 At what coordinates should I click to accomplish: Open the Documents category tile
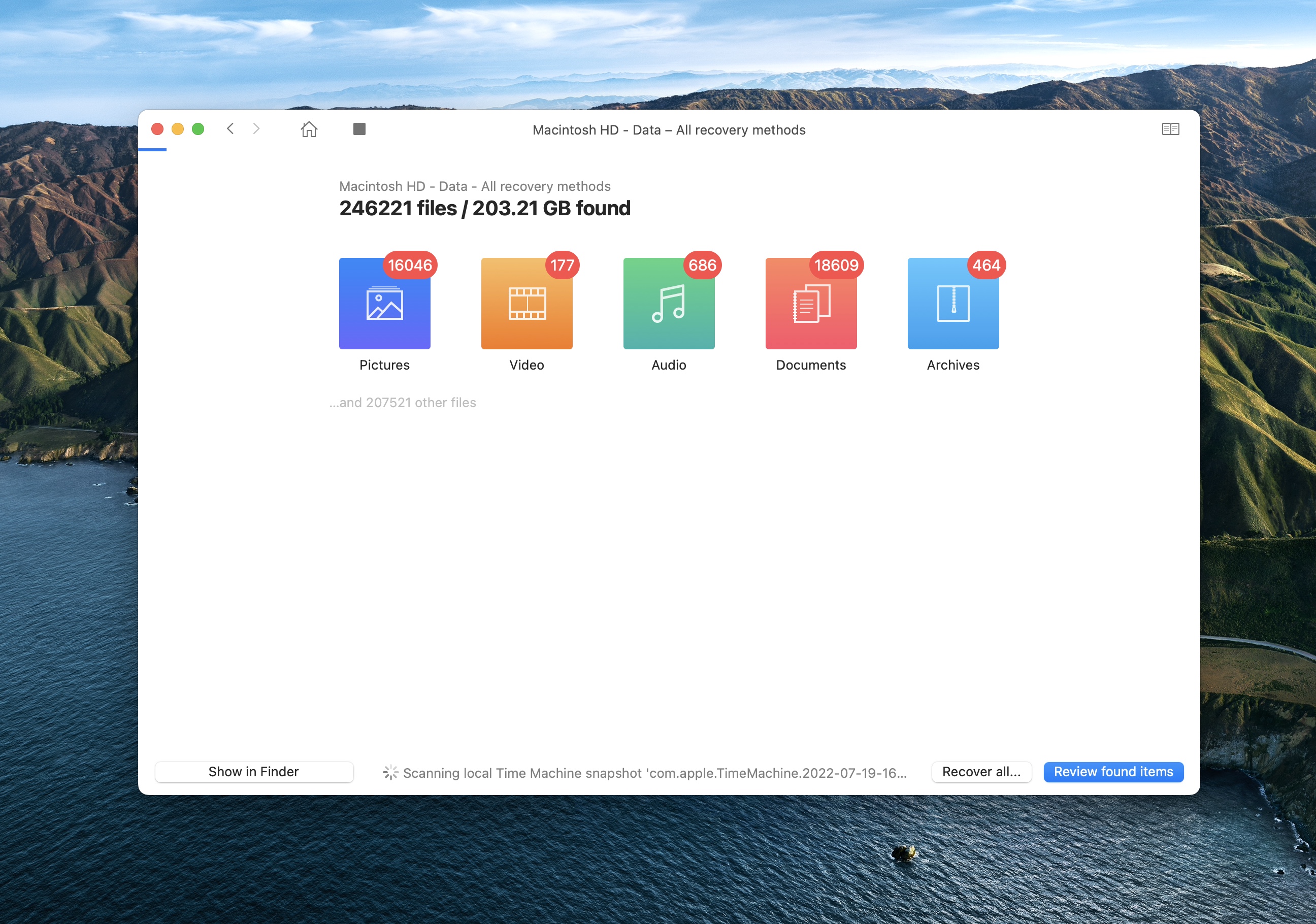pyautogui.click(x=811, y=303)
